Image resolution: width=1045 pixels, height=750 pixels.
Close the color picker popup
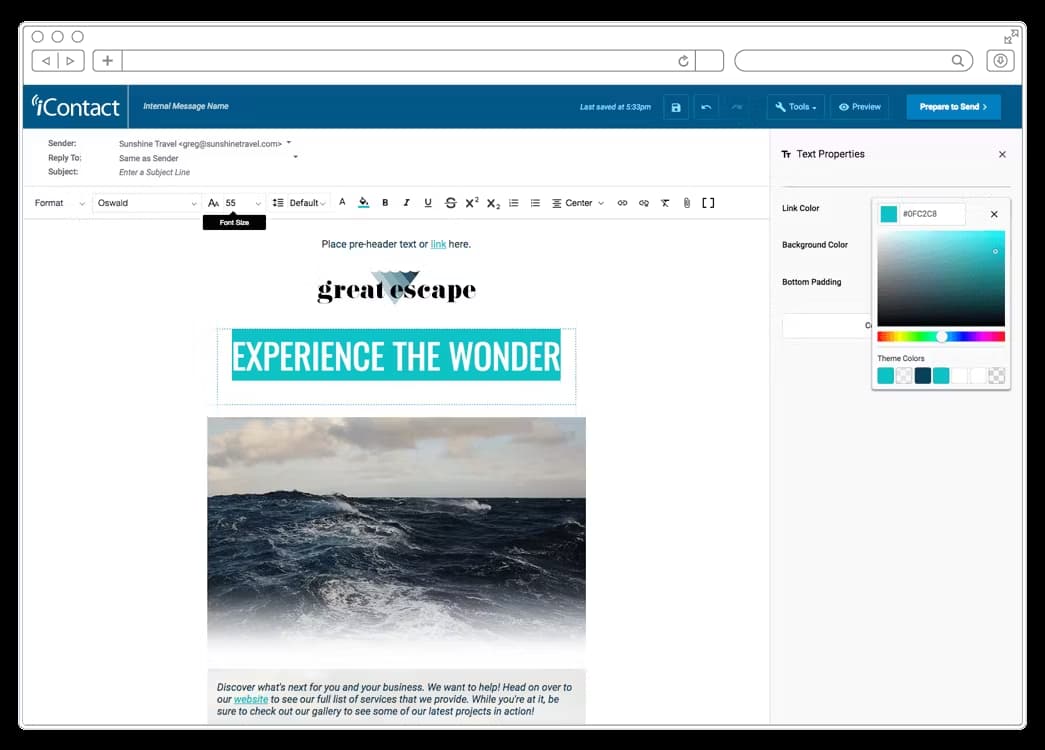click(994, 214)
